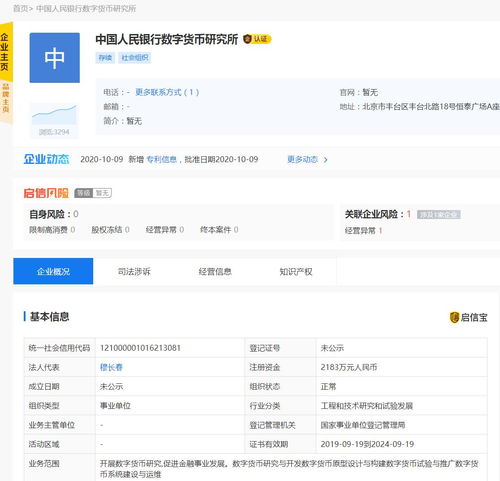The image size is (500, 481).
Task: Click the 存续 status tag
Action: (105, 58)
